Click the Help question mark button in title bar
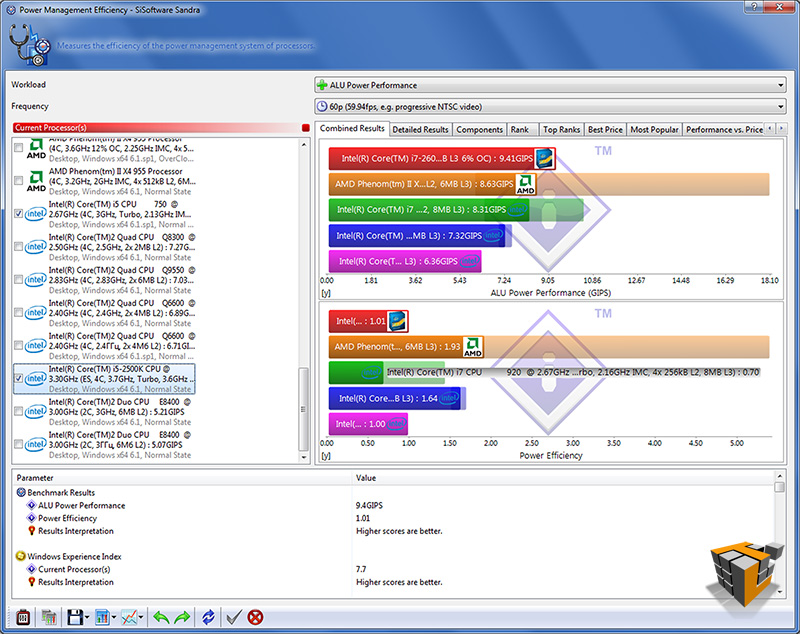Viewport: 800px width, 634px height. point(754,6)
